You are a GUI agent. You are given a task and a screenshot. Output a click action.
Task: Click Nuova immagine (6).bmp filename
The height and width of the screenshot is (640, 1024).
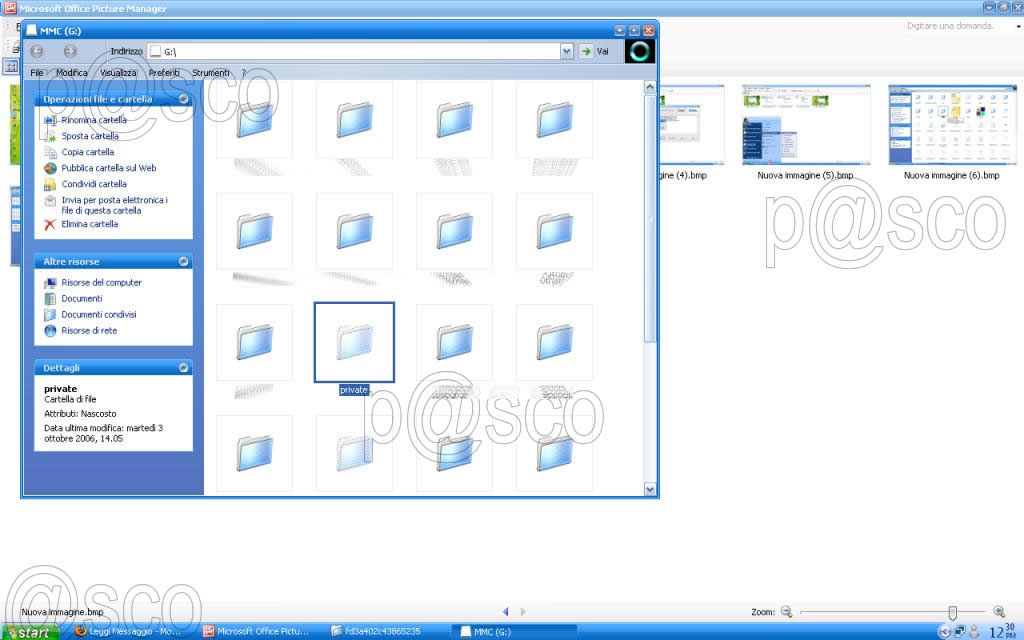[952, 176]
